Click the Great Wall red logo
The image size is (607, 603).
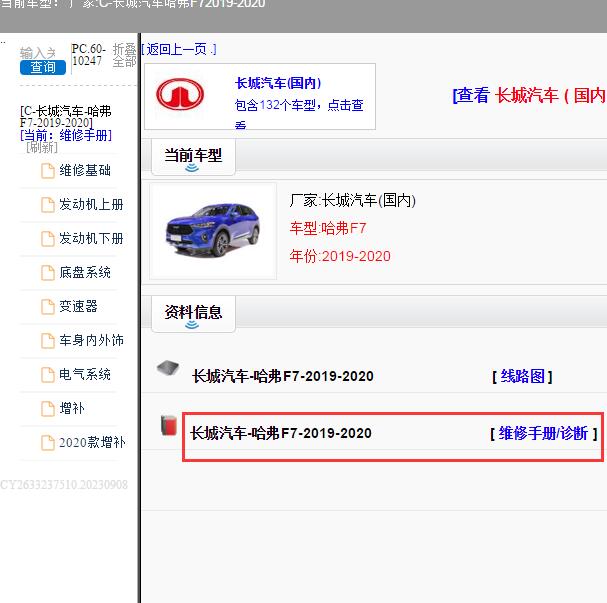180,94
